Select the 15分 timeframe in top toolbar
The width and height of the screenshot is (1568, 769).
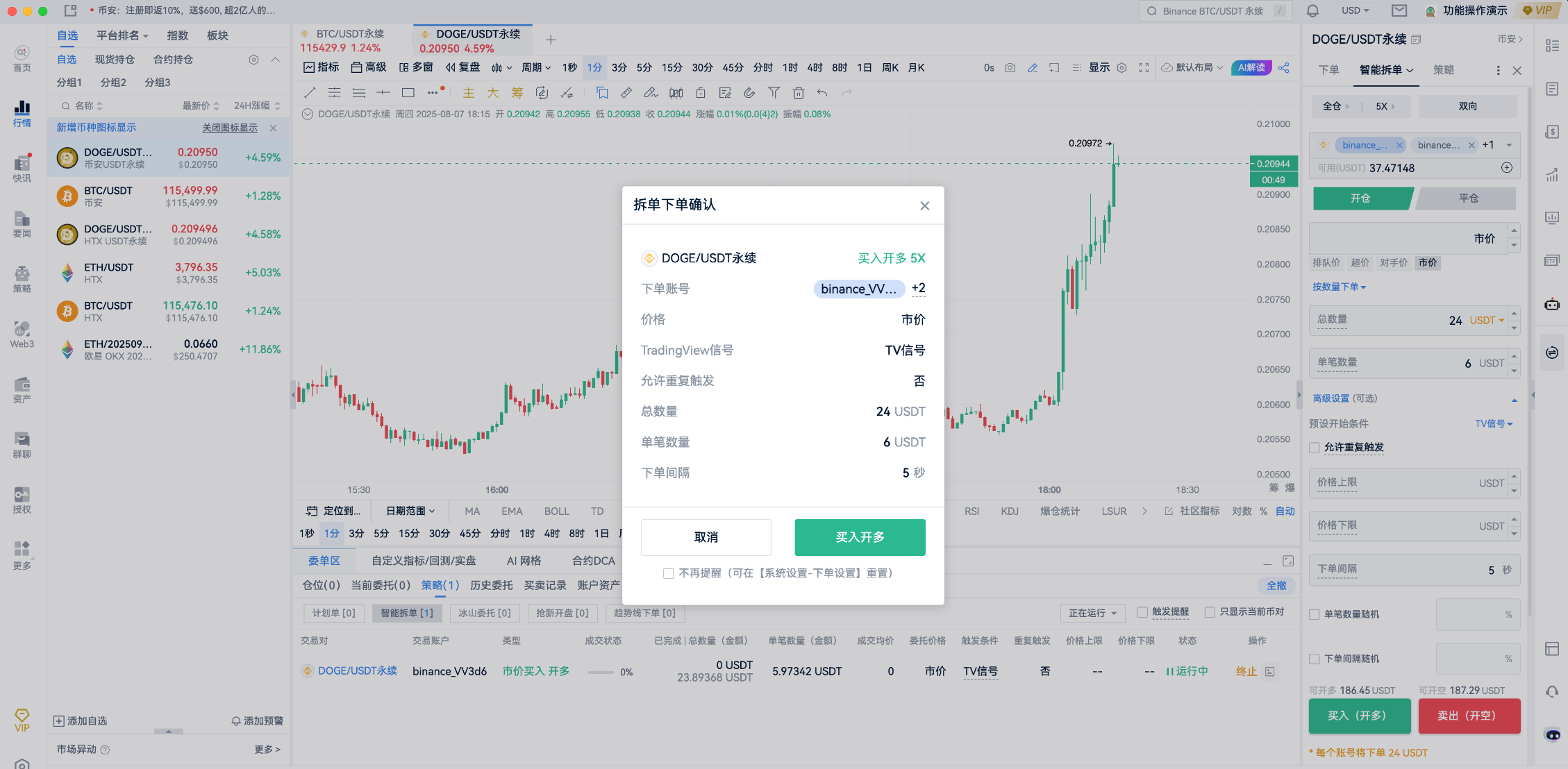click(672, 67)
